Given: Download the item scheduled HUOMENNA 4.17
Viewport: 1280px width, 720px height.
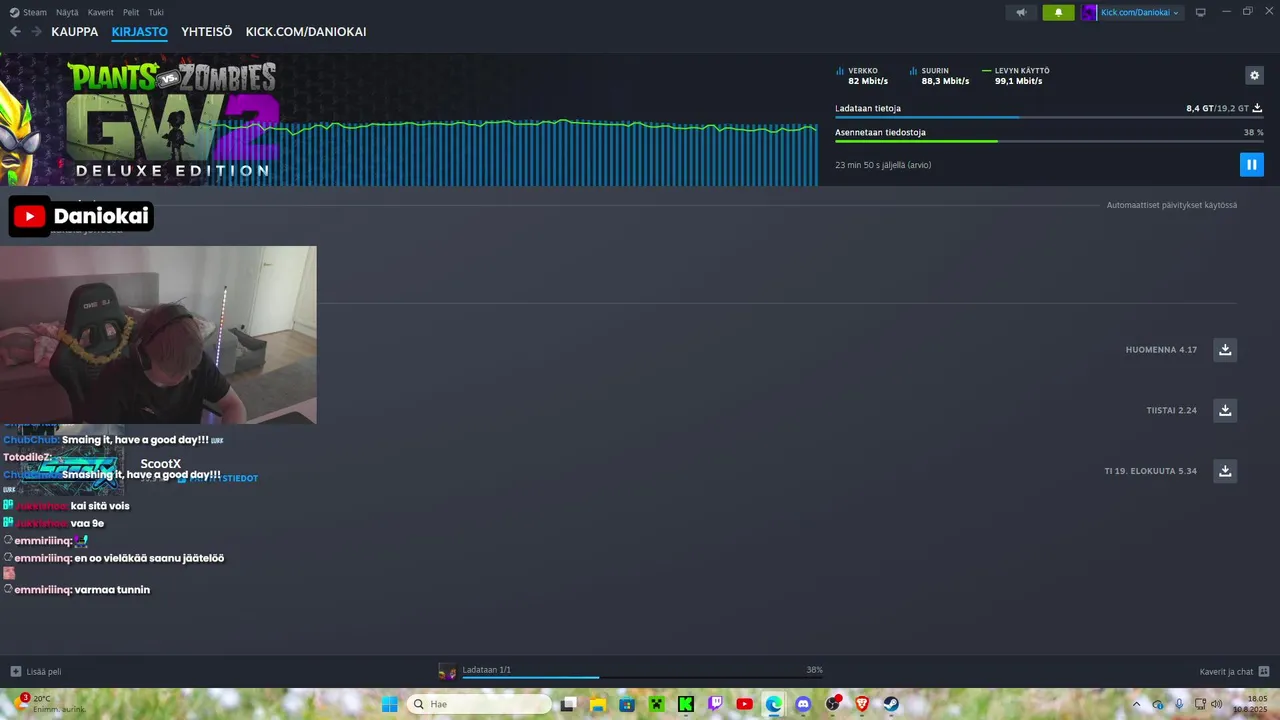Looking at the screenshot, I should (1225, 350).
